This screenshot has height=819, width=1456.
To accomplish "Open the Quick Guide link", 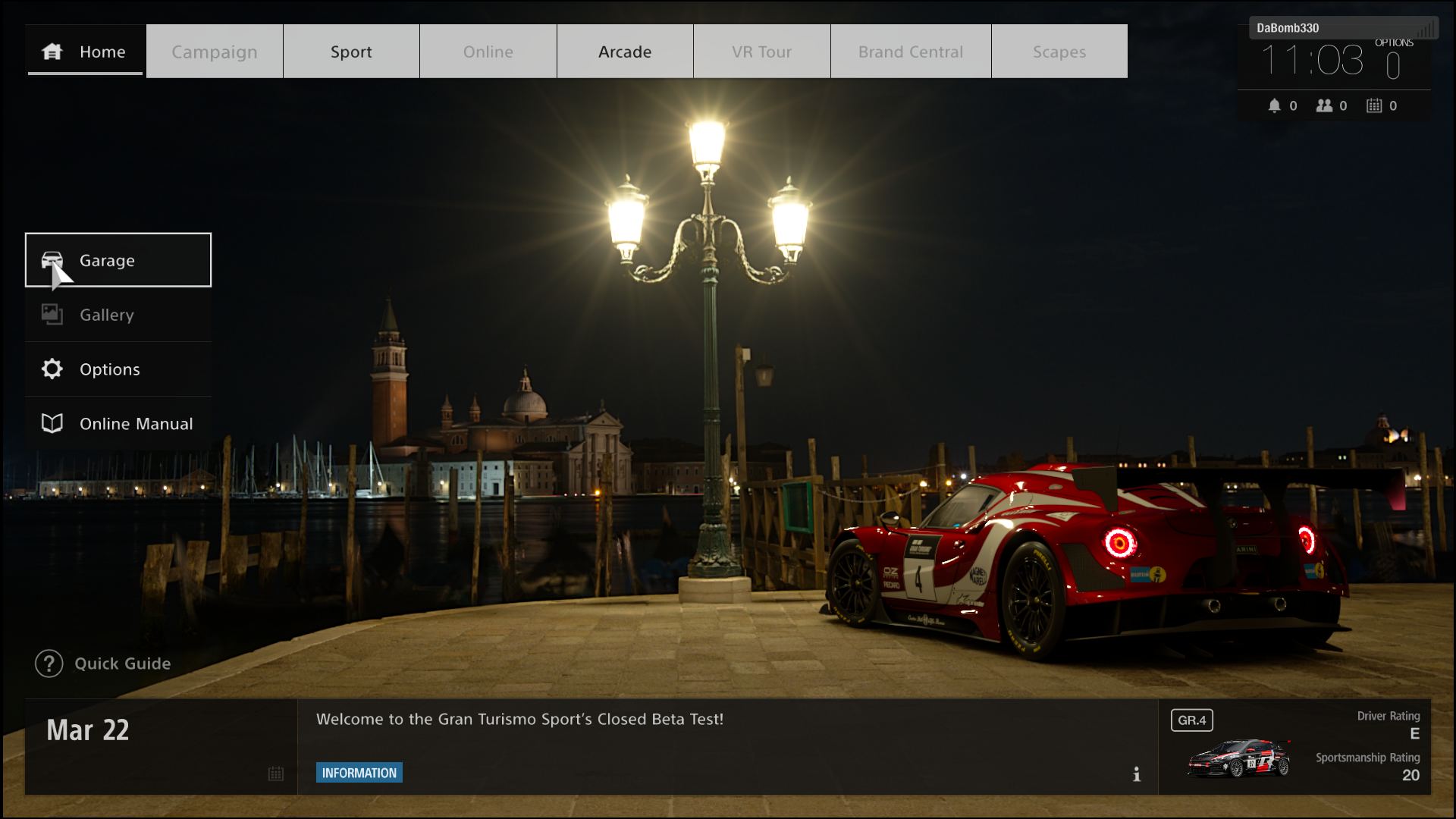I will [x=103, y=664].
